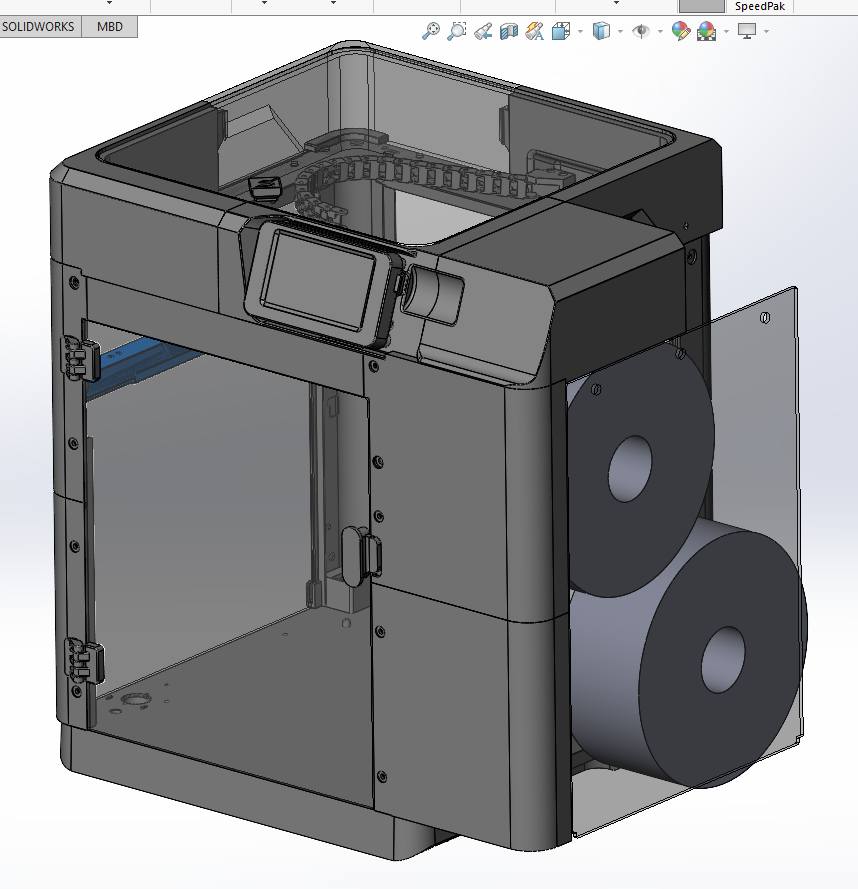Viewport: 858px width, 889px height.
Task: Open Dynamic Annotation Views icon
Action: (x=535, y=31)
